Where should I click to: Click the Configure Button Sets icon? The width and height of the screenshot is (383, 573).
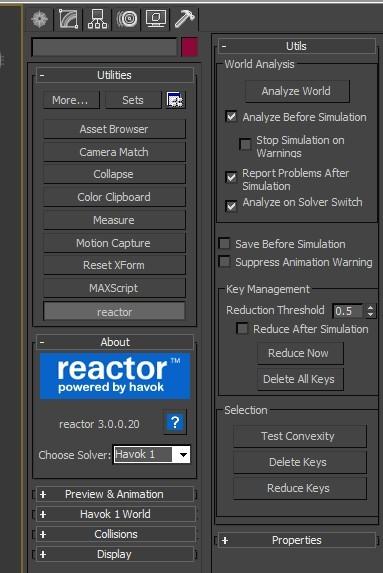coord(175,100)
